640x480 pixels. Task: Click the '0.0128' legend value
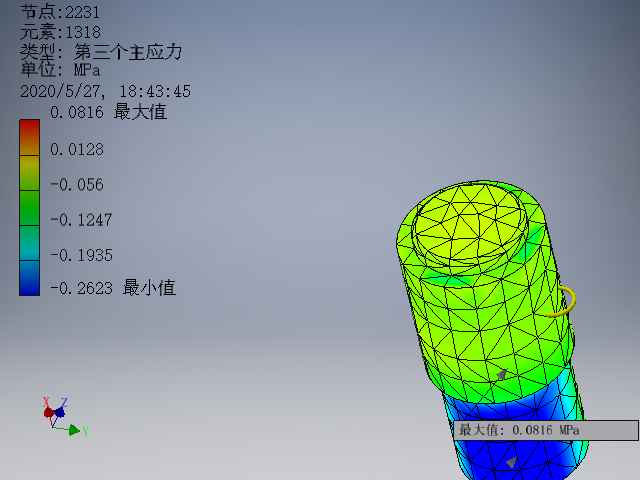(77, 149)
